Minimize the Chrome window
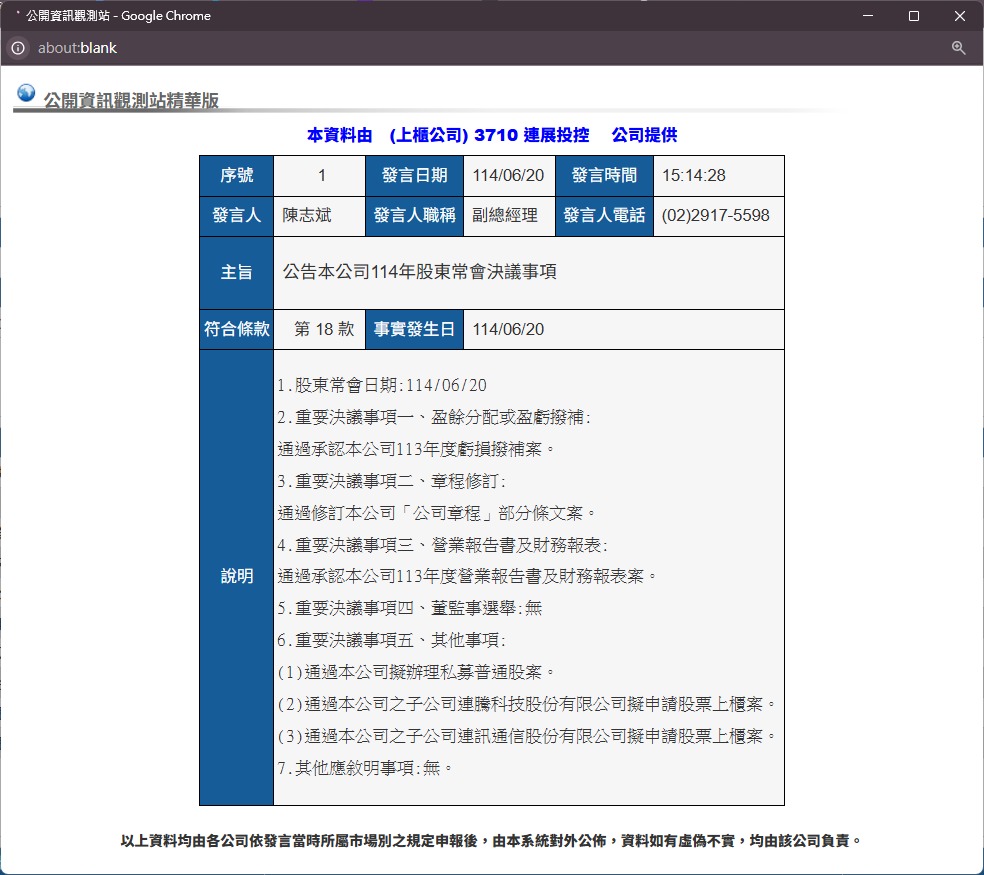Screen dimensions: 984x875 [x=868, y=16]
